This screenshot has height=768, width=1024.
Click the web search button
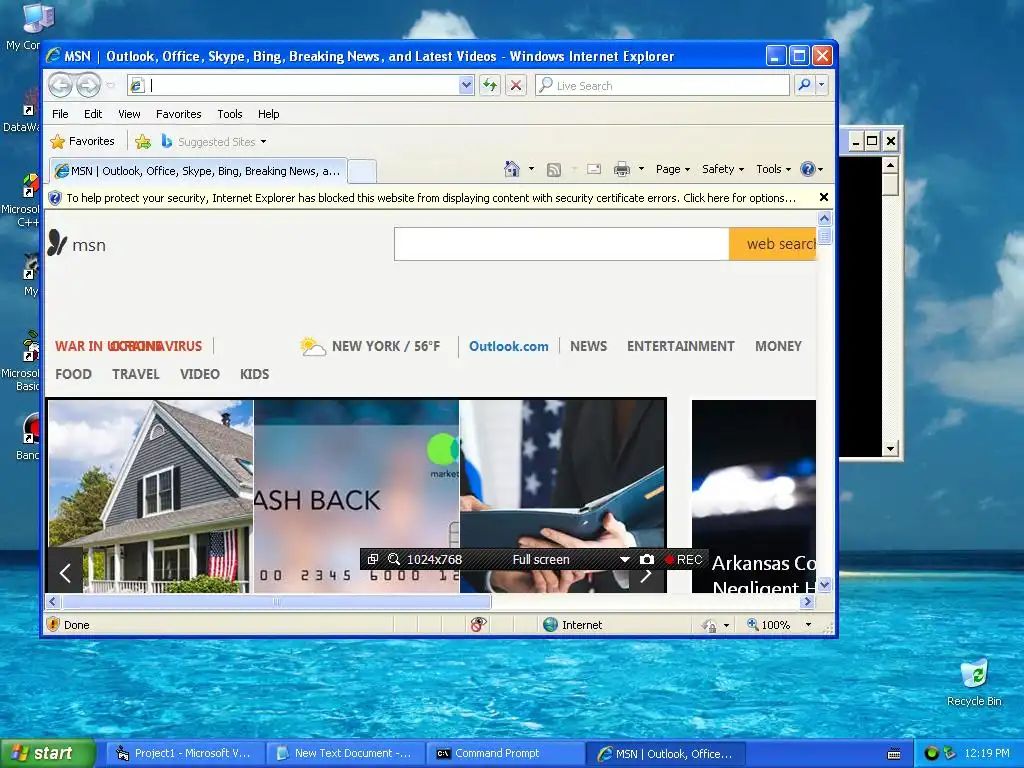click(773, 244)
